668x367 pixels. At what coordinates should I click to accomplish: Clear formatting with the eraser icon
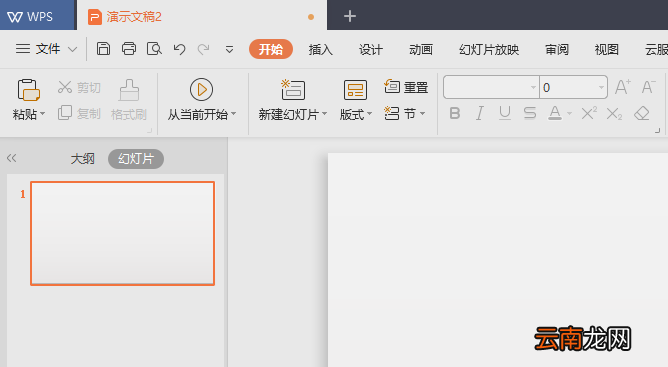(642, 113)
